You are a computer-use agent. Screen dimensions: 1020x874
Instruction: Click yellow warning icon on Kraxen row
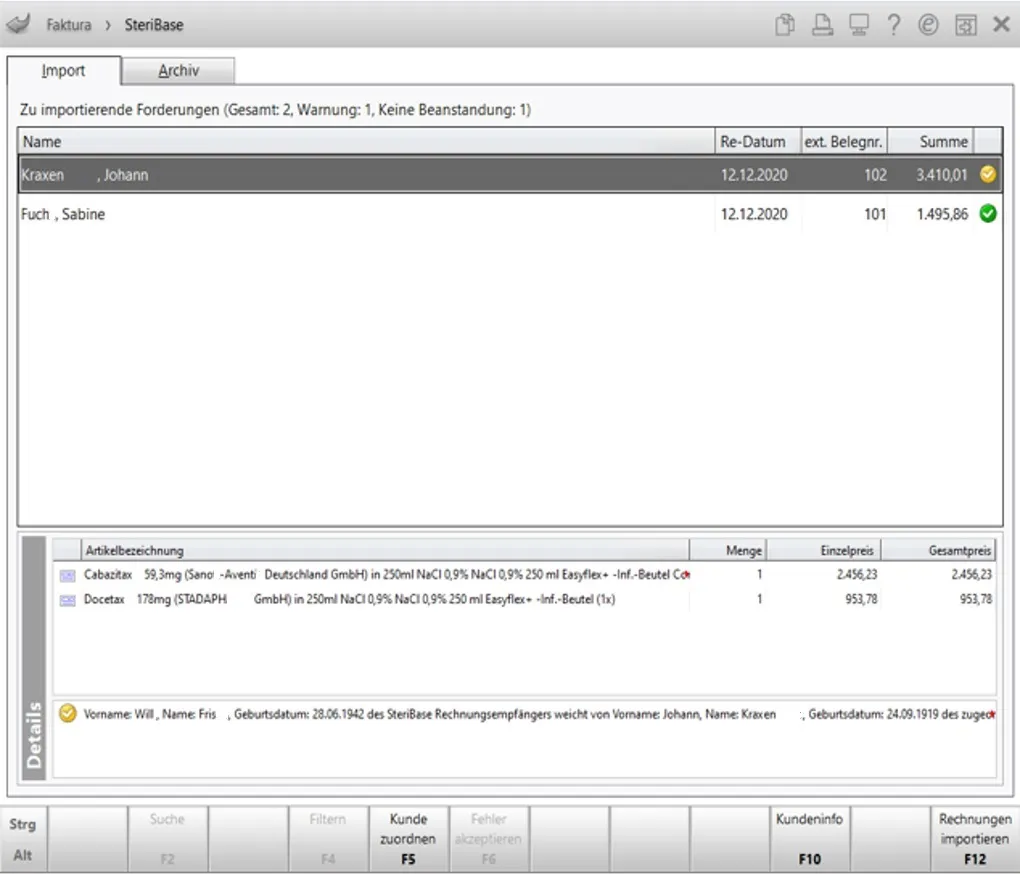(987, 174)
